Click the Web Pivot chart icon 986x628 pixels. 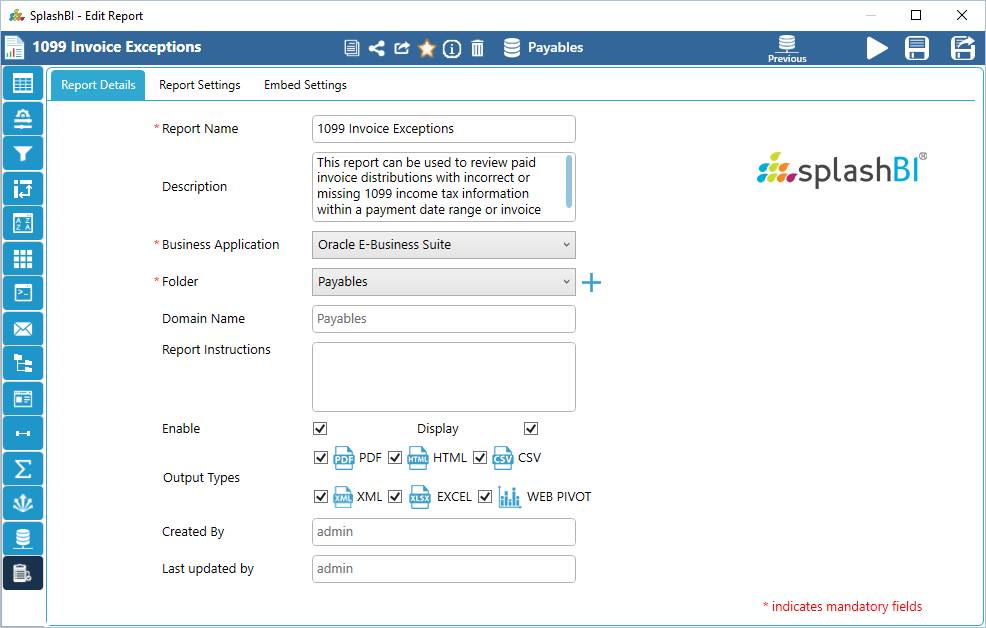coord(509,497)
